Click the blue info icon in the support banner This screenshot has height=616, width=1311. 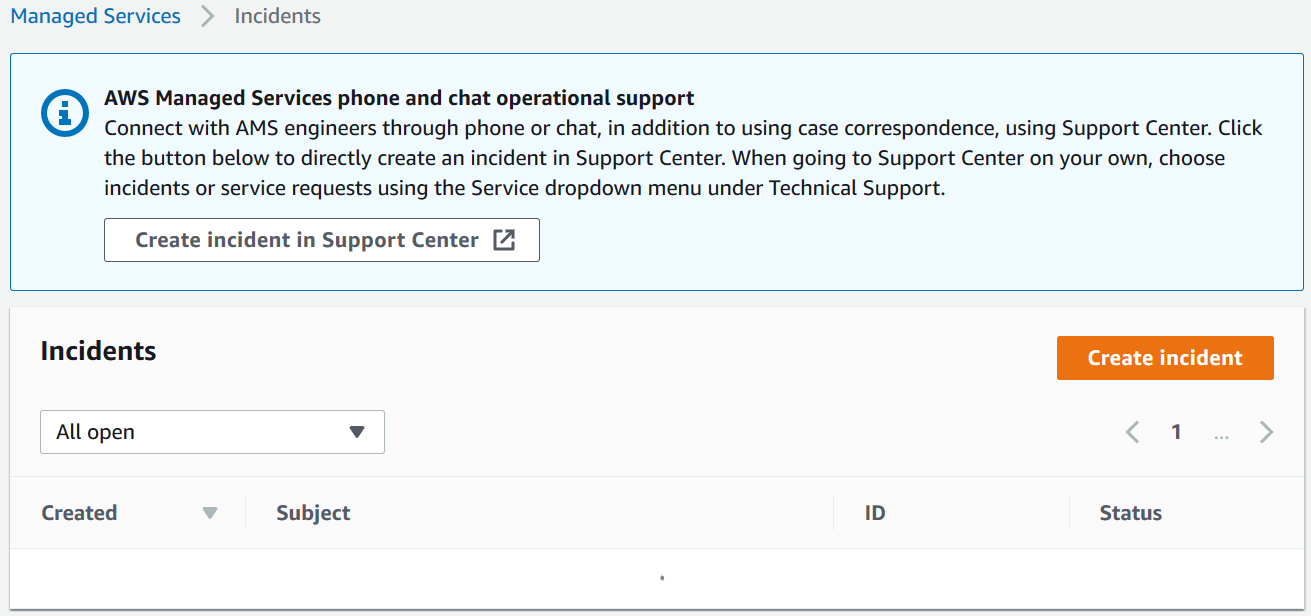click(x=64, y=113)
